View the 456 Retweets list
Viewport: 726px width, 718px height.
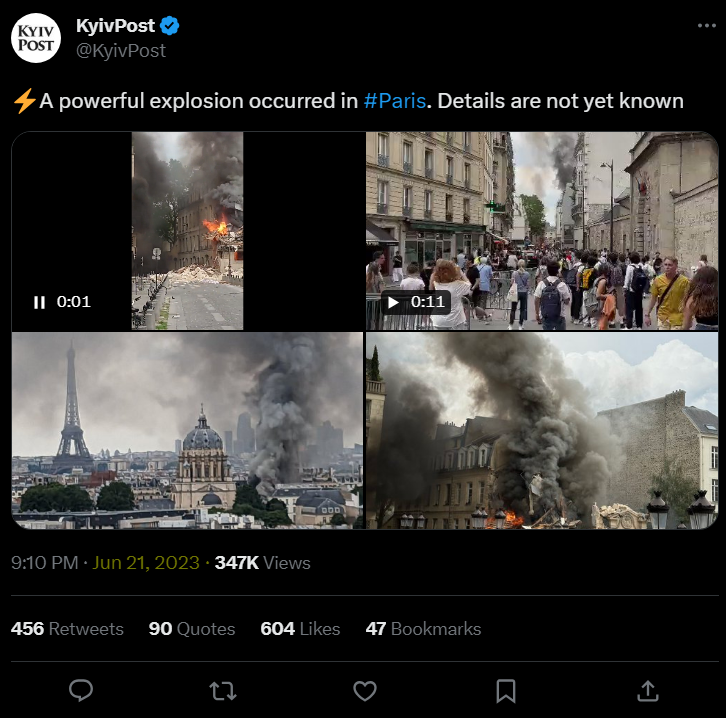tap(67, 629)
